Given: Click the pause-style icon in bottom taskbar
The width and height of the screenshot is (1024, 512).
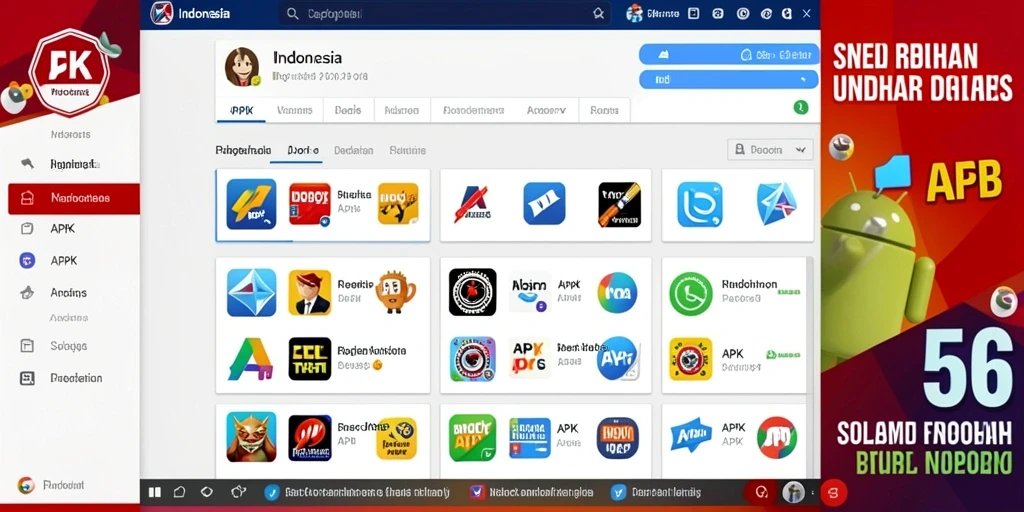Looking at the screenshot, I should point(155,492).
